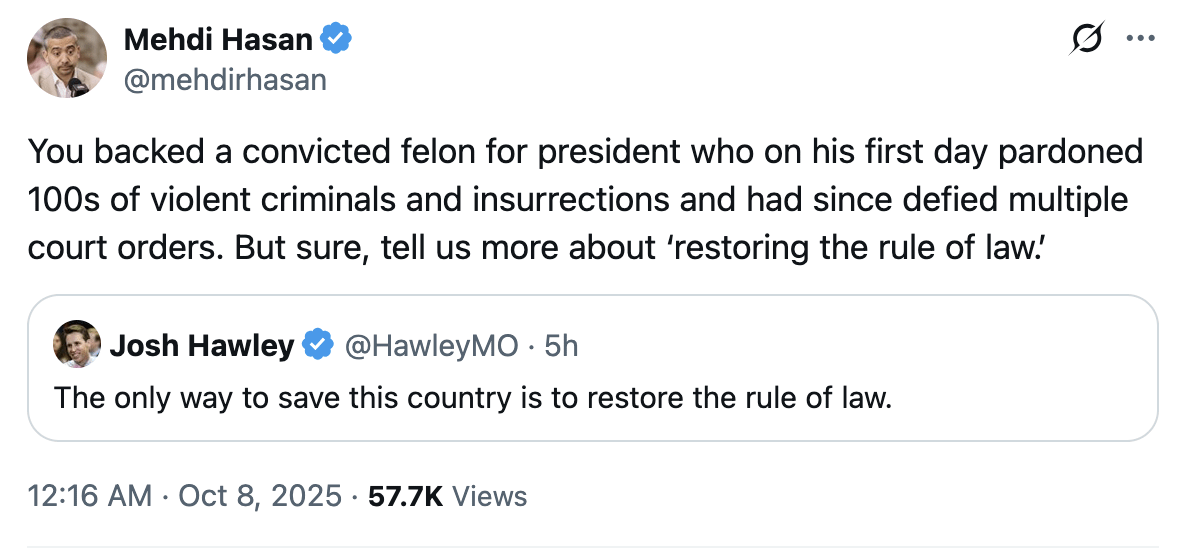1190x548 pixels.
Task: Click the Grok slashed-circle icon
Action: 1086,40
